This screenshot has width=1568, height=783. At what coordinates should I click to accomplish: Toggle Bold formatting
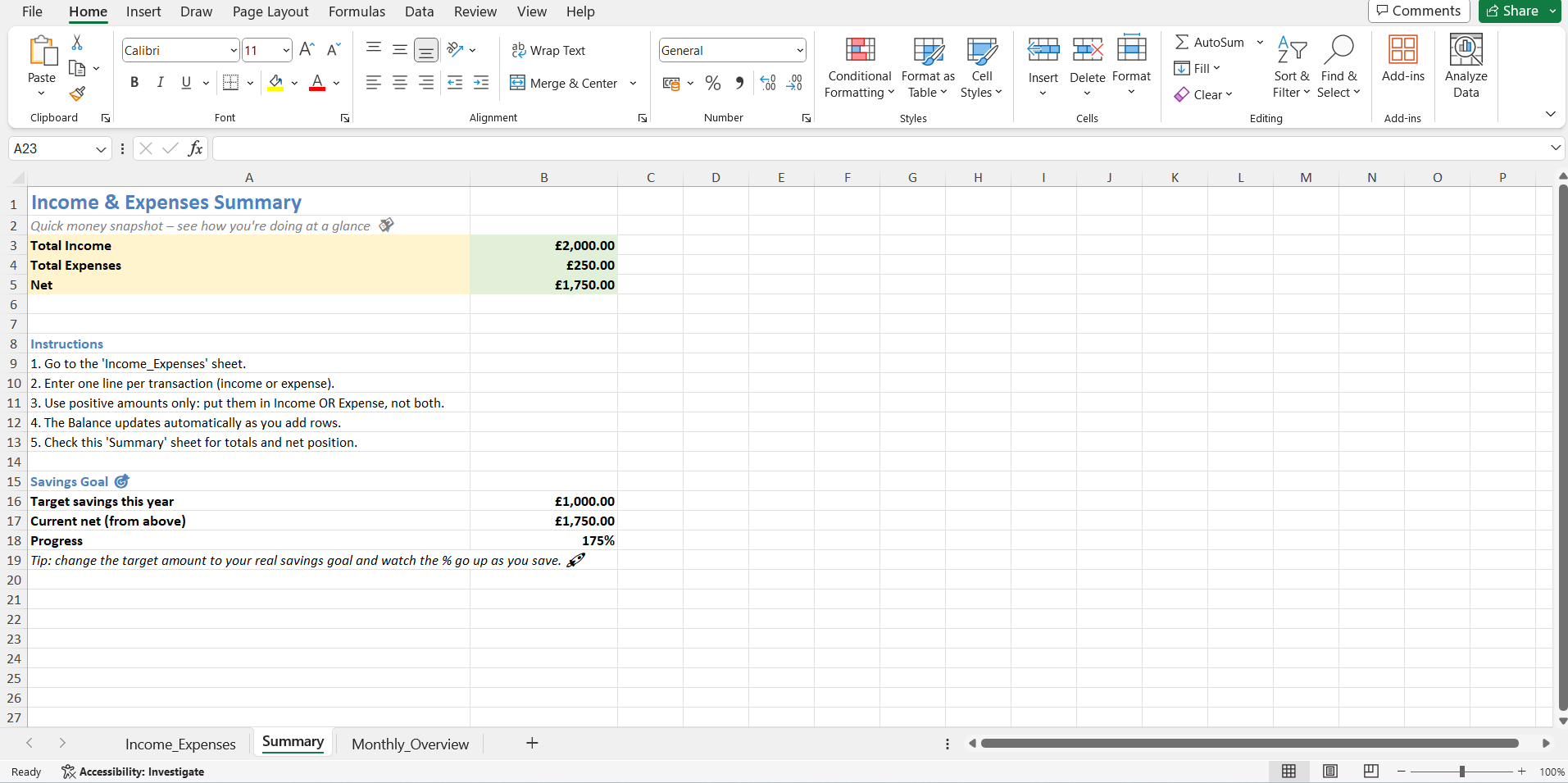(x=134, y=83)
